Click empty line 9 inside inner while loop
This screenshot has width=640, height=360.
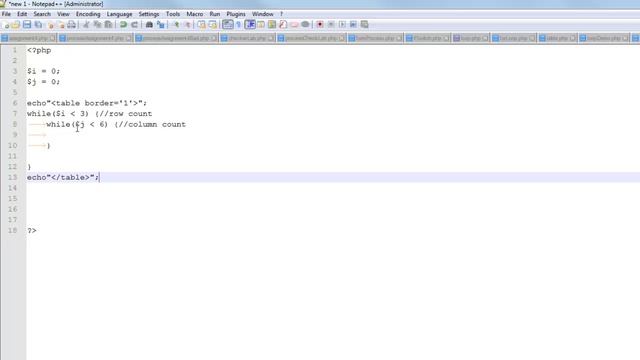[333, 135]
